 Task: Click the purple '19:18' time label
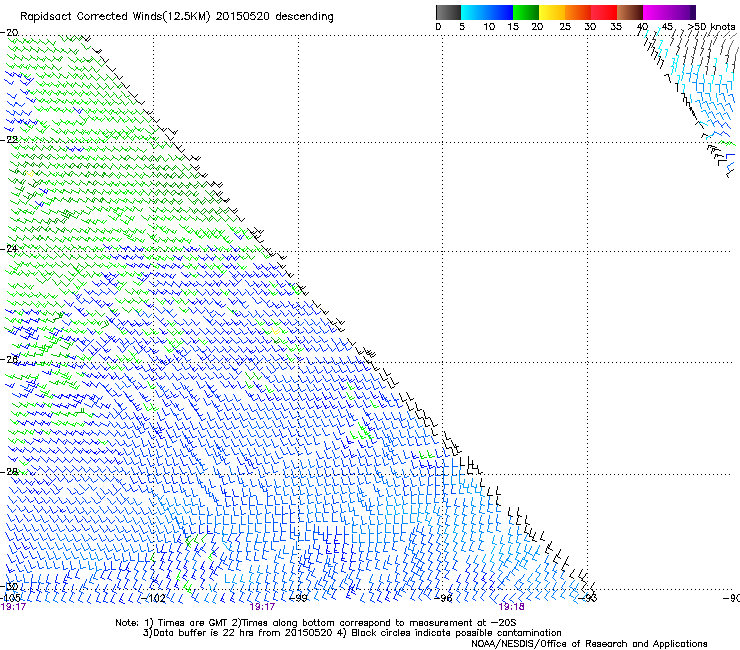click(x=512, y=607)
